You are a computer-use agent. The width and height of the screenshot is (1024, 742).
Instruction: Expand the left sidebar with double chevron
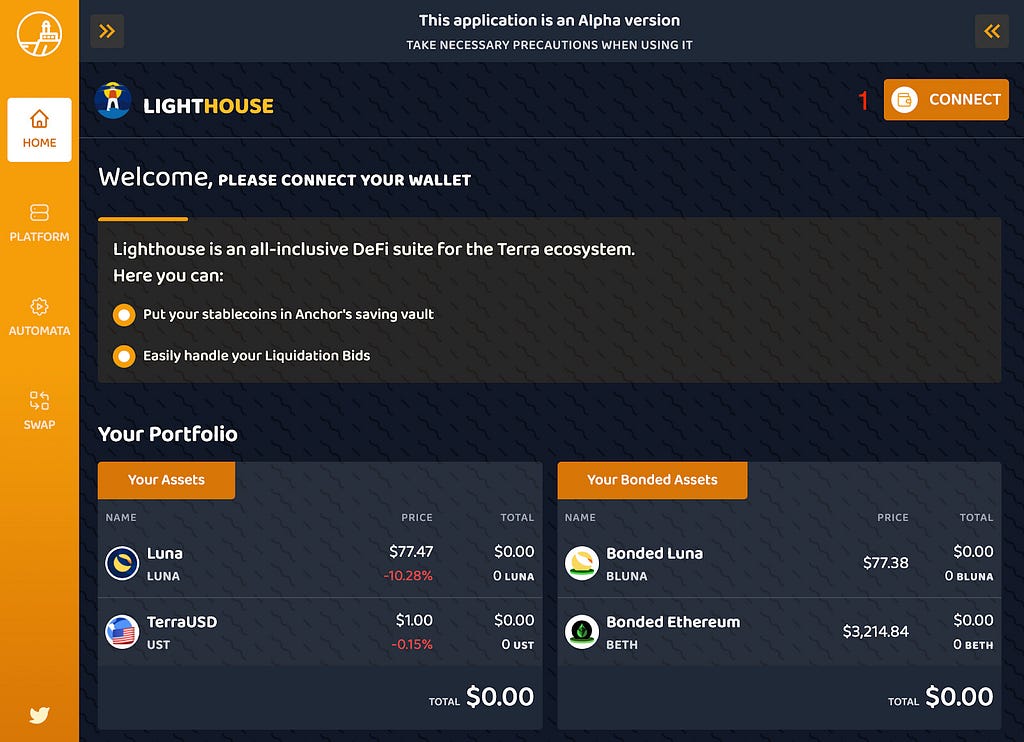pyautogui.click(x=107, y=31)
